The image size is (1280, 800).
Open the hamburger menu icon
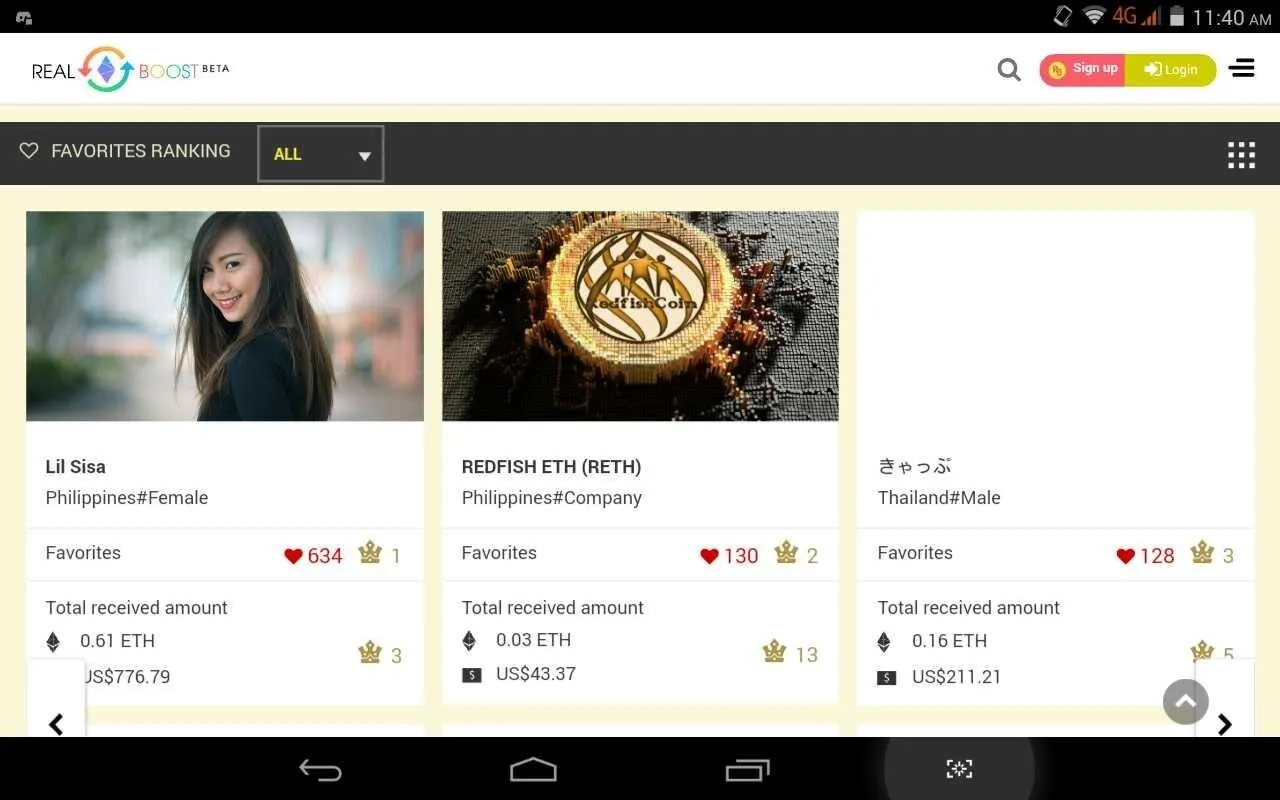tap(1242, 68)
